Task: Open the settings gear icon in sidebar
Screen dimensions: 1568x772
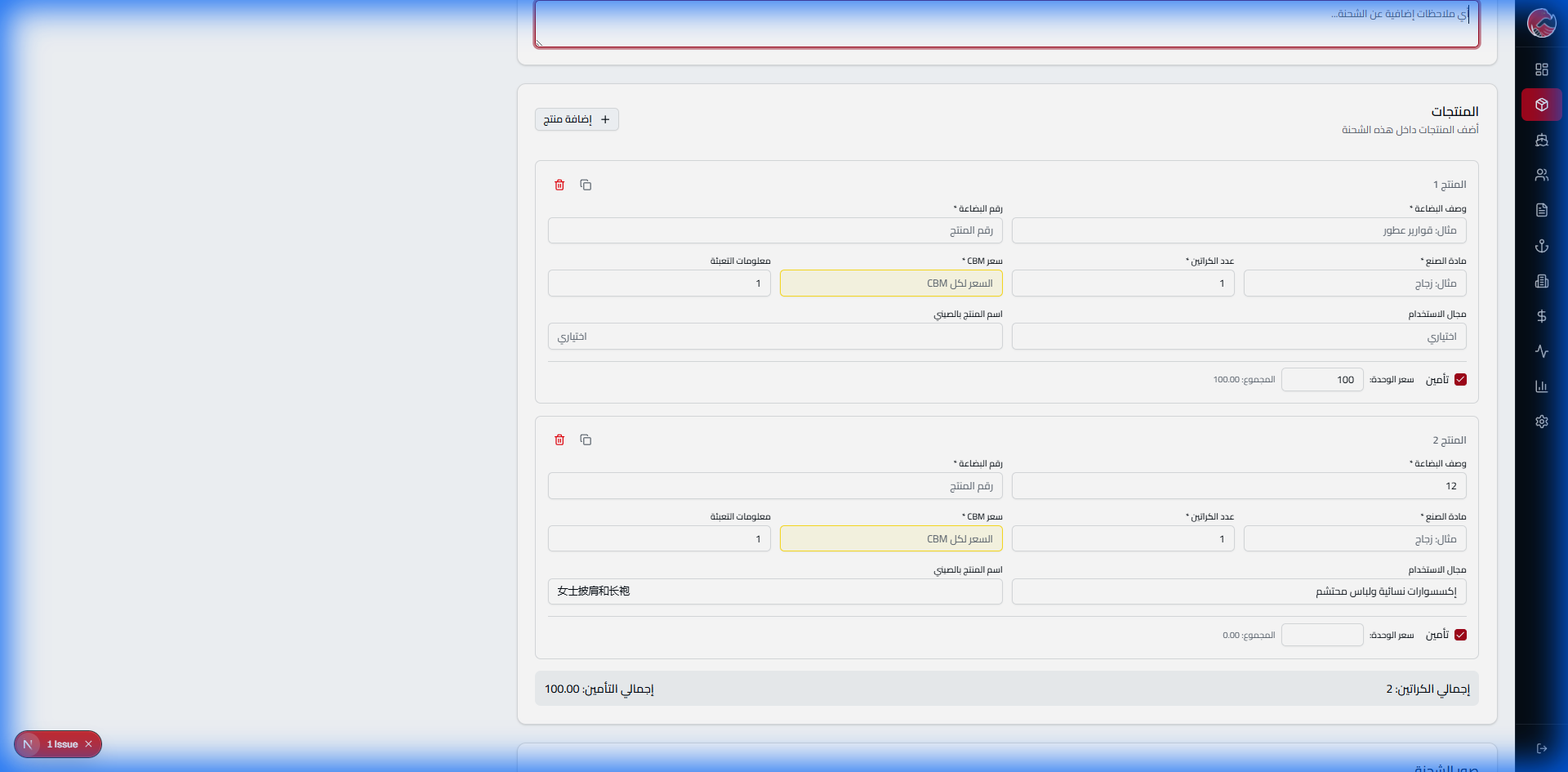Action: click(x=1541, y=422)
